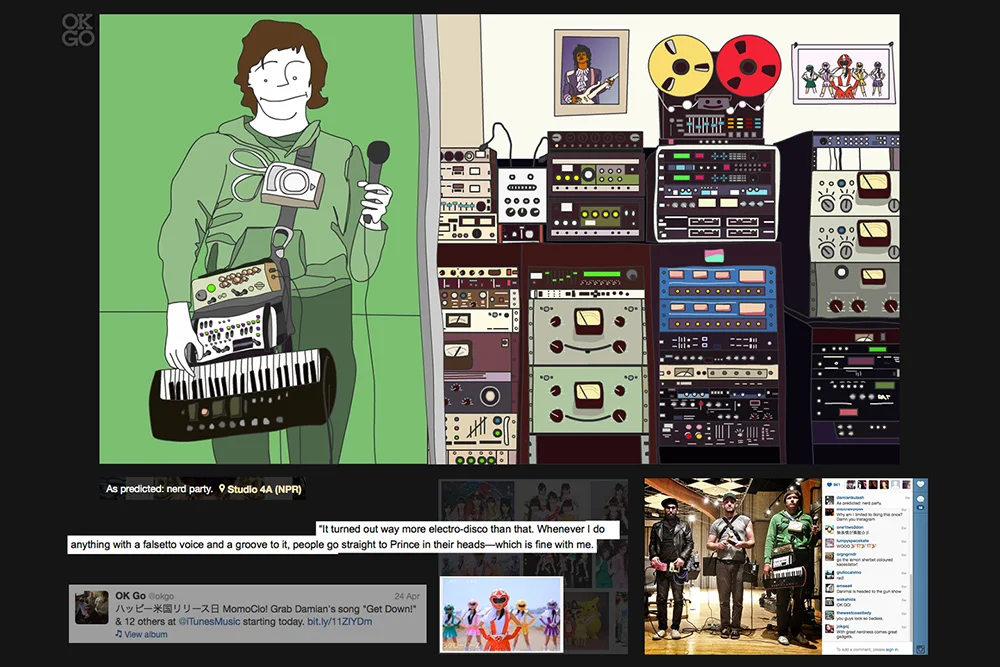The width and height of the screenshot is (1000, 667).
Task: Click giuliocalvino username in comments
Action: 849,572
